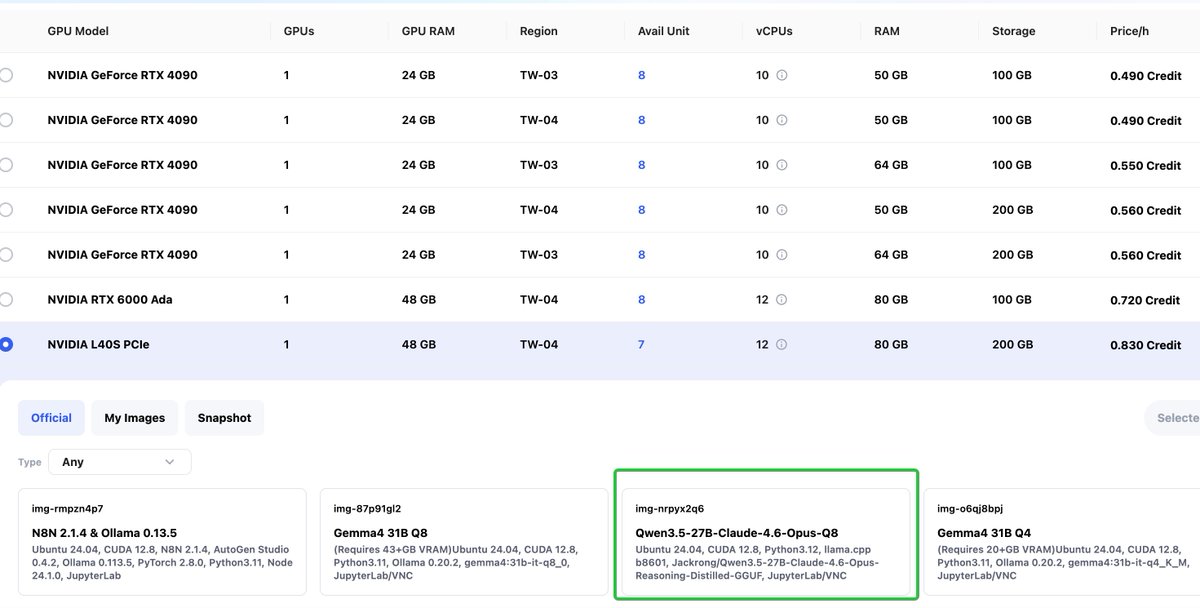Click Avail Unit 8 in TW-03 0.490 Credit row
The image size is (1200, 608).
point(642,75)
